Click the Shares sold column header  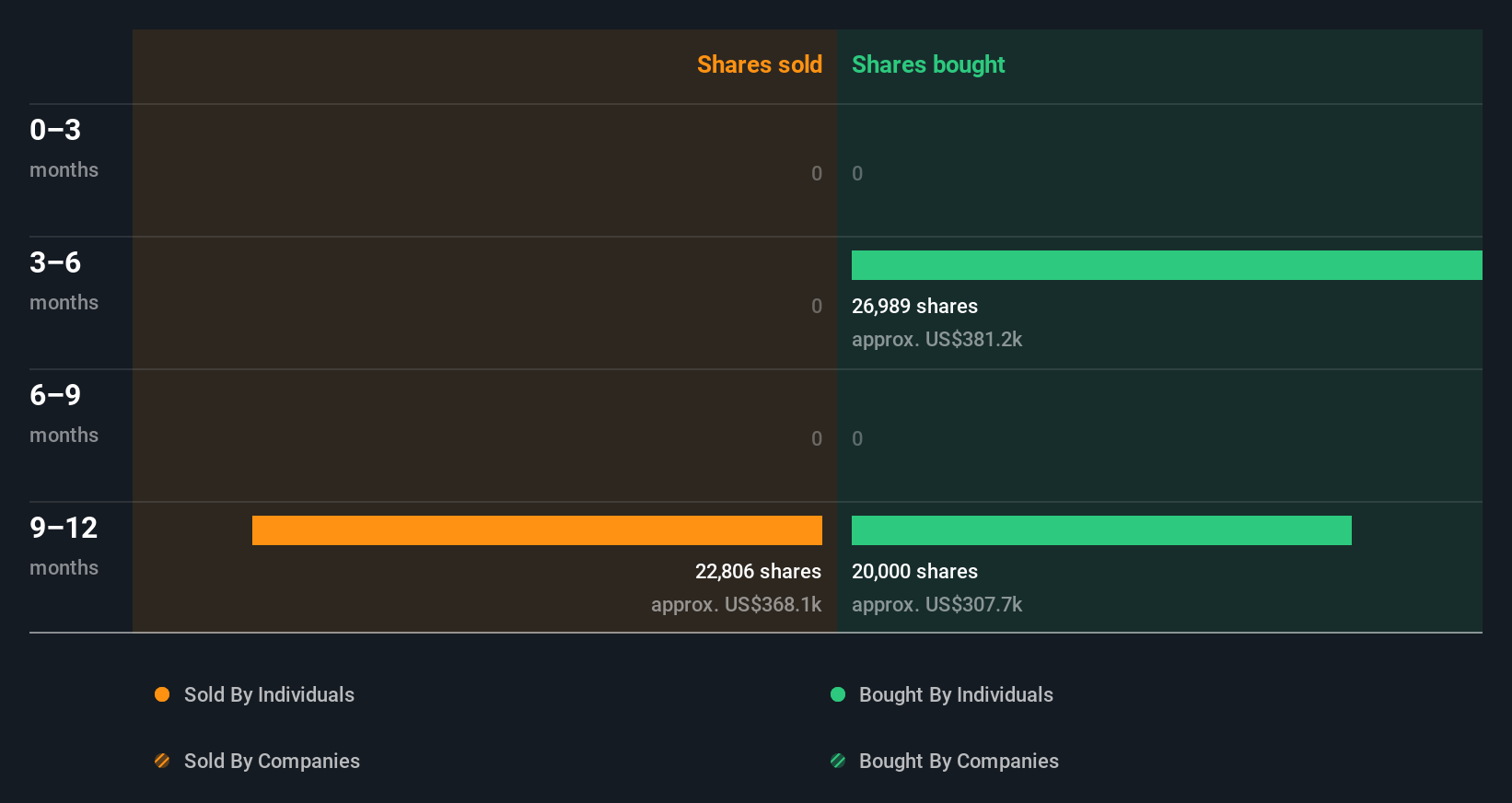tap(760, 64)
